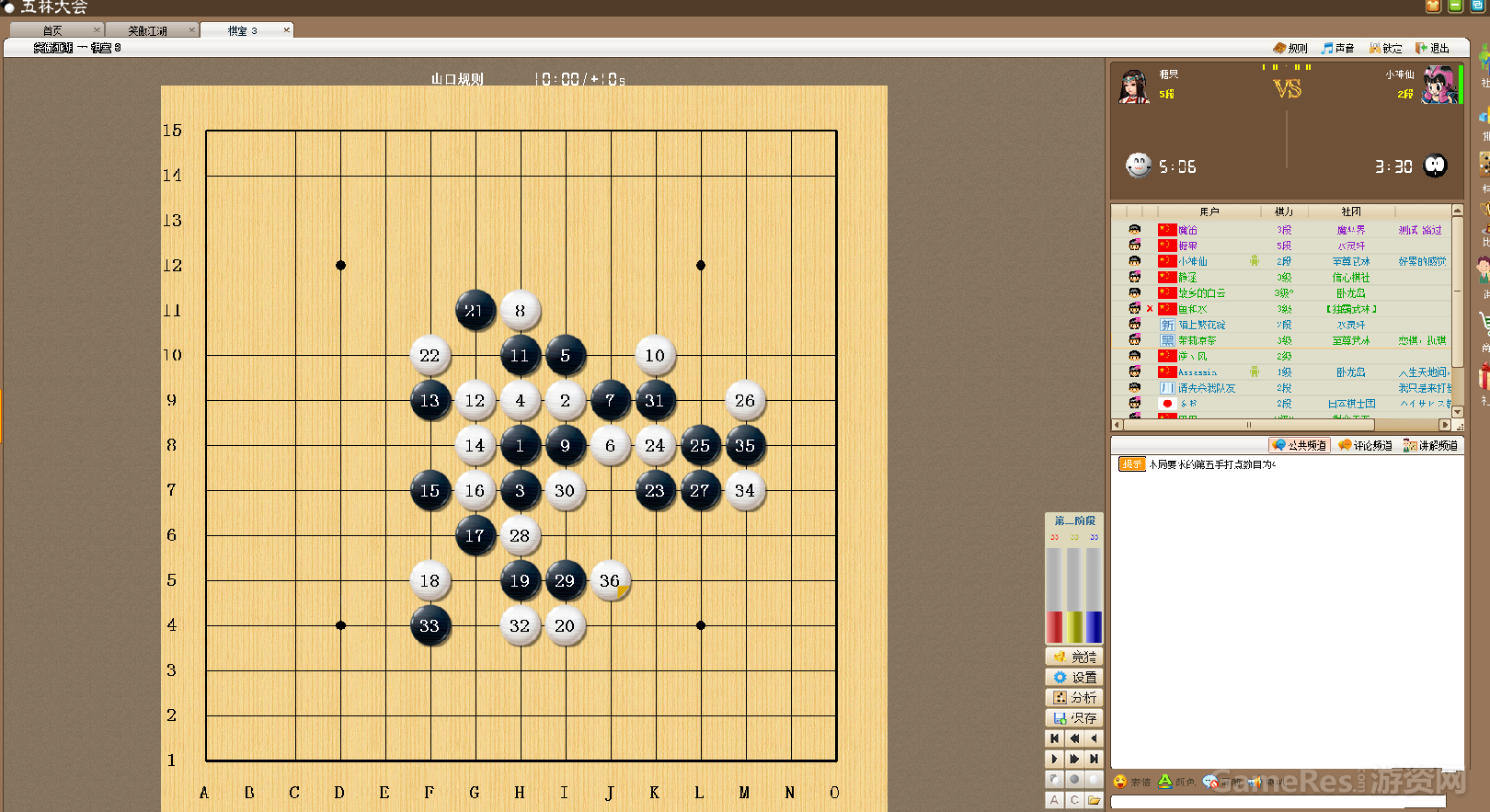
Task: Close the 棋室 3 tab
Action: tap(286, 29)
